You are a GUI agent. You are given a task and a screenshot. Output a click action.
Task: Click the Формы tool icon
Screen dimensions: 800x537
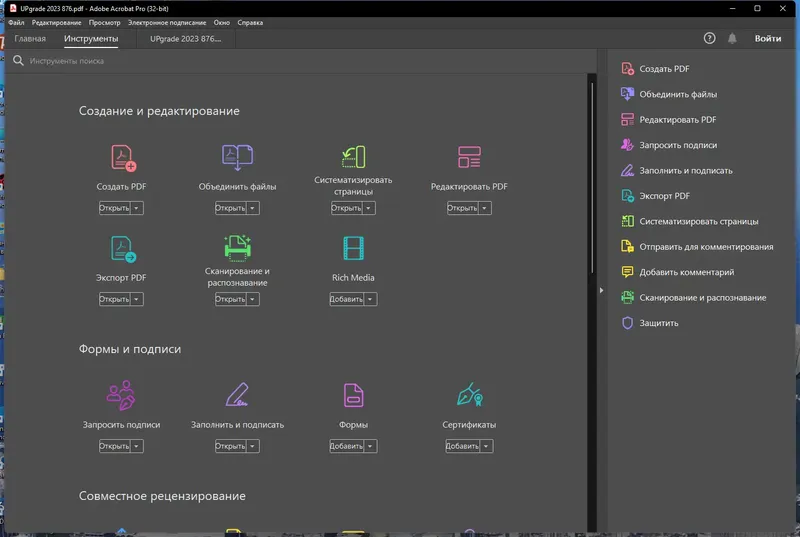(x=353, y=395)
